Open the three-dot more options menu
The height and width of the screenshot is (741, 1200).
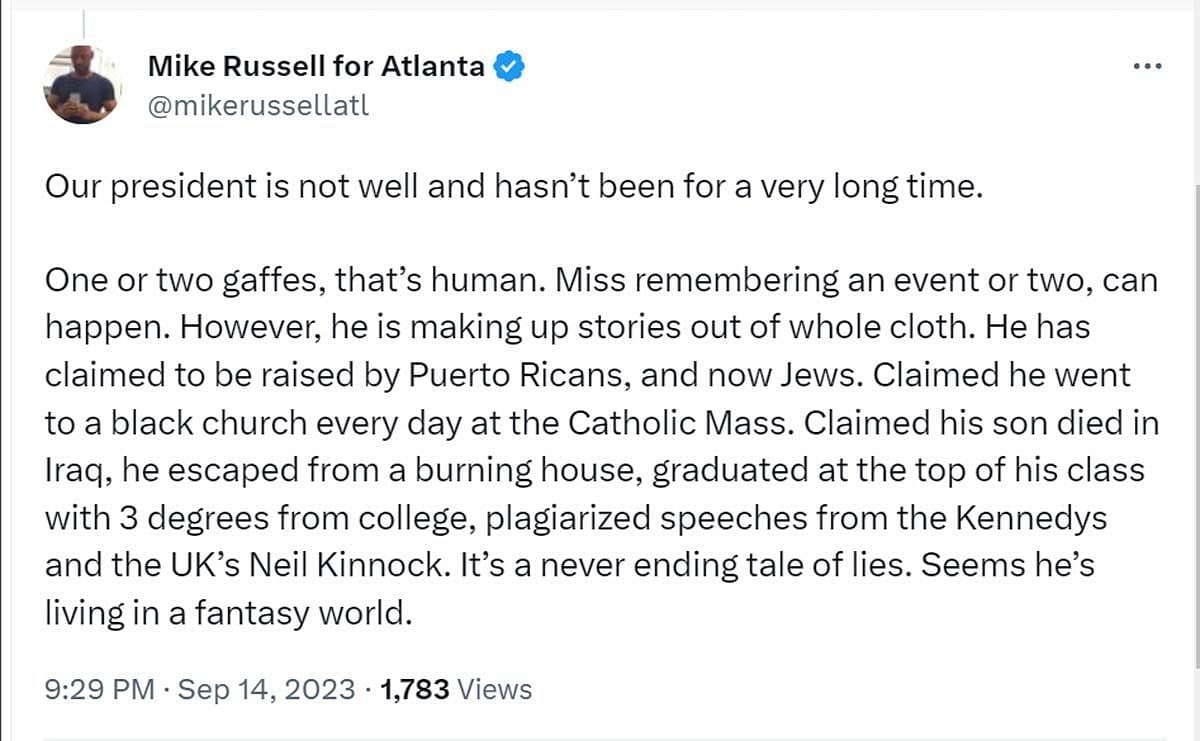pos(1147,67)
